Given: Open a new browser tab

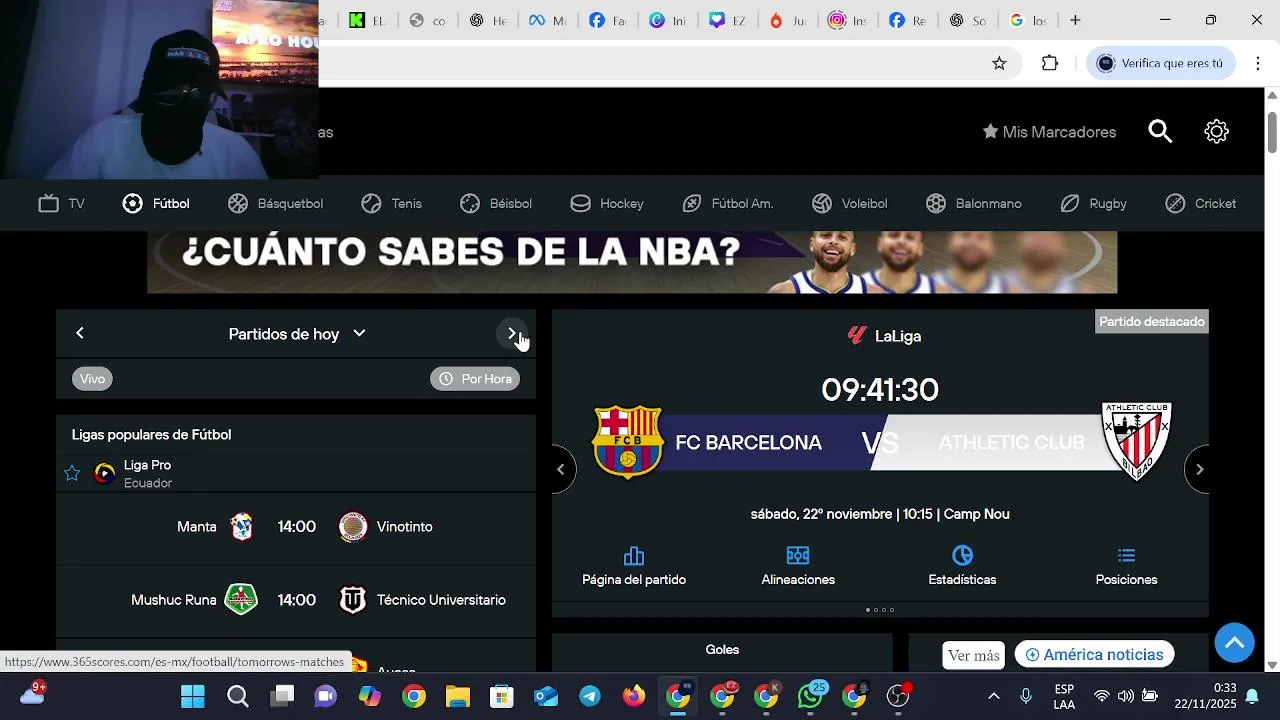Looking at the screenshot, I should pyautogui.click(x=1075, y=20).
